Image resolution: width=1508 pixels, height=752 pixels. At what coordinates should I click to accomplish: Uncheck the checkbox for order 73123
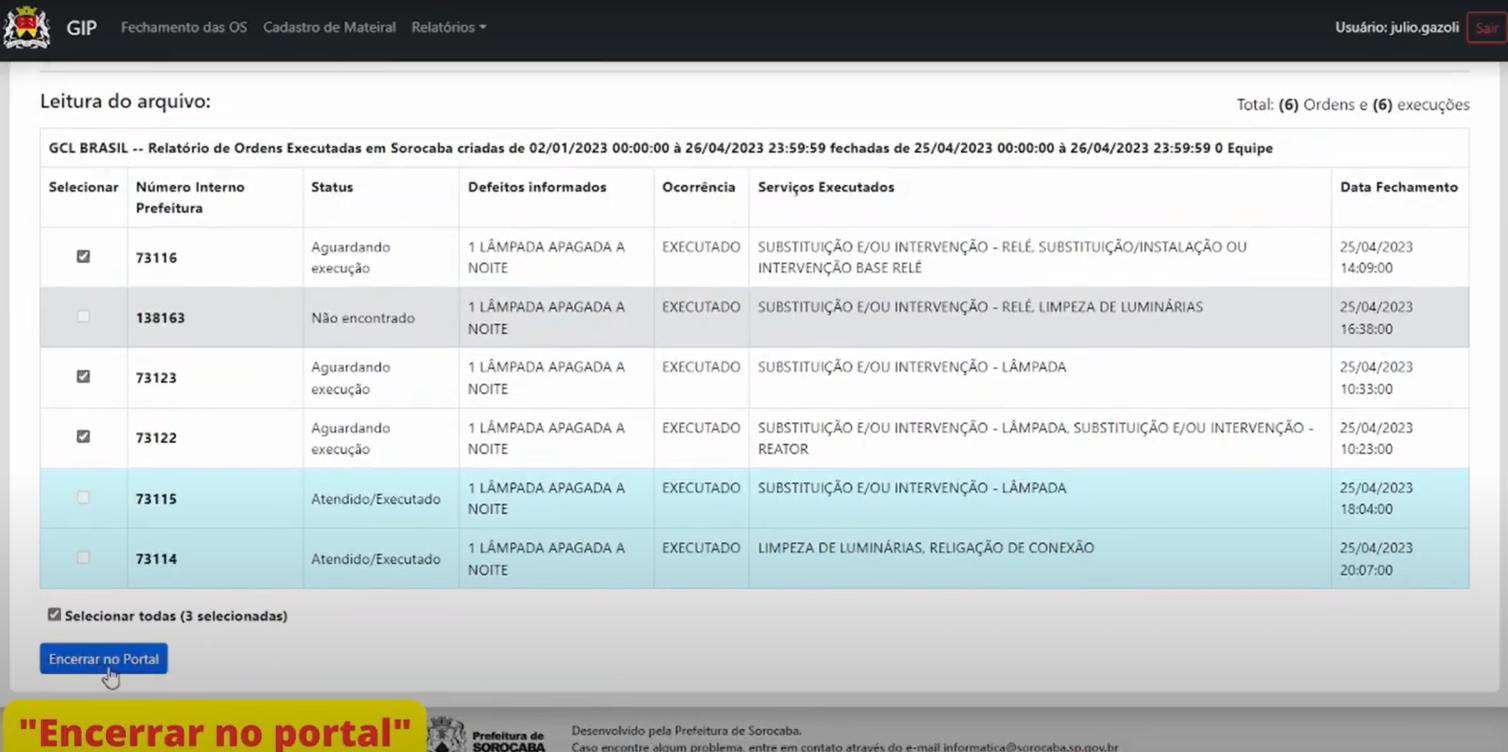point(83,377)
